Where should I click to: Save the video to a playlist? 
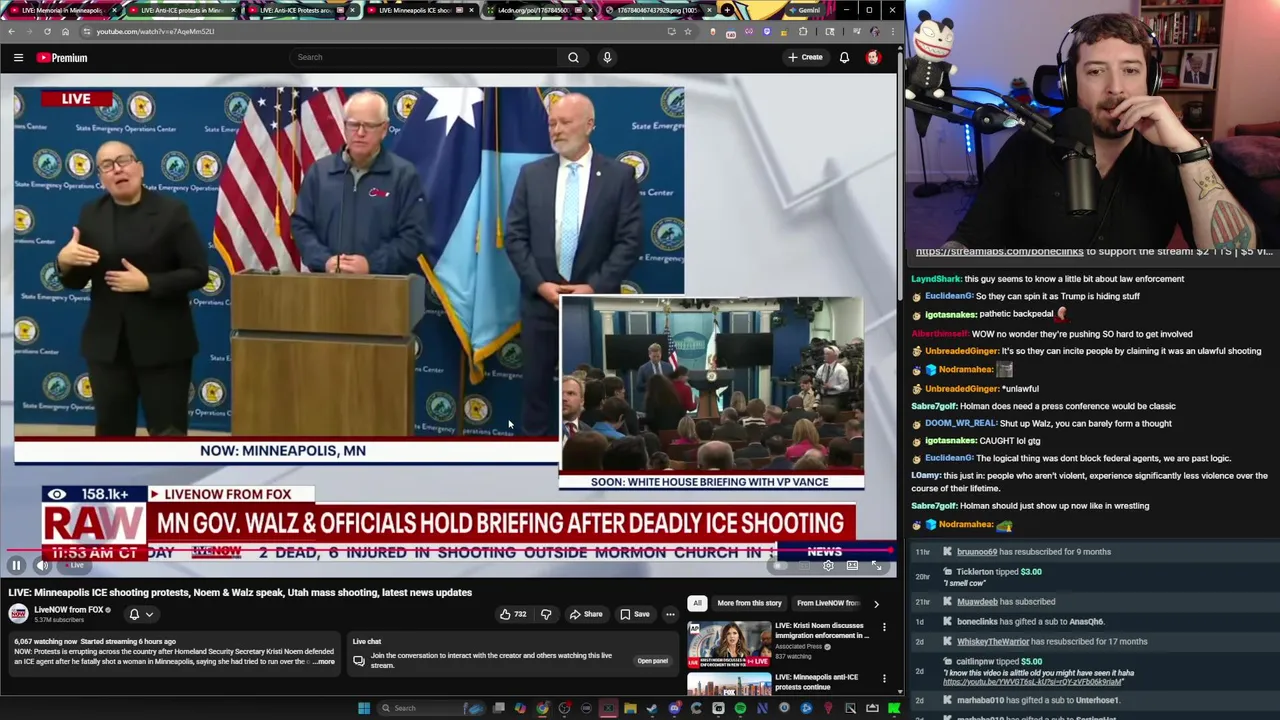(635, 614)
